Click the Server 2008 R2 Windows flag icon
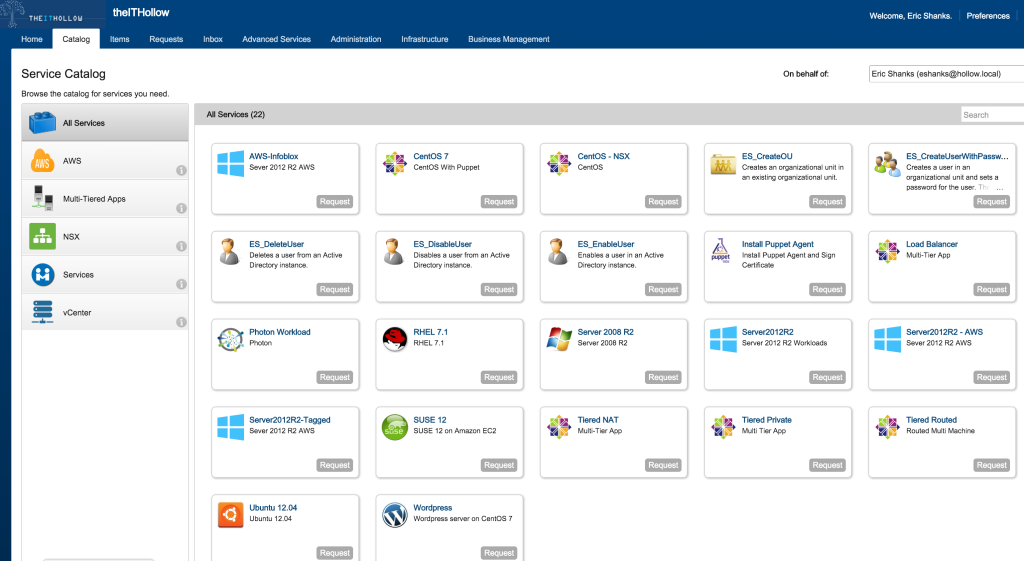 click(559, 339)
